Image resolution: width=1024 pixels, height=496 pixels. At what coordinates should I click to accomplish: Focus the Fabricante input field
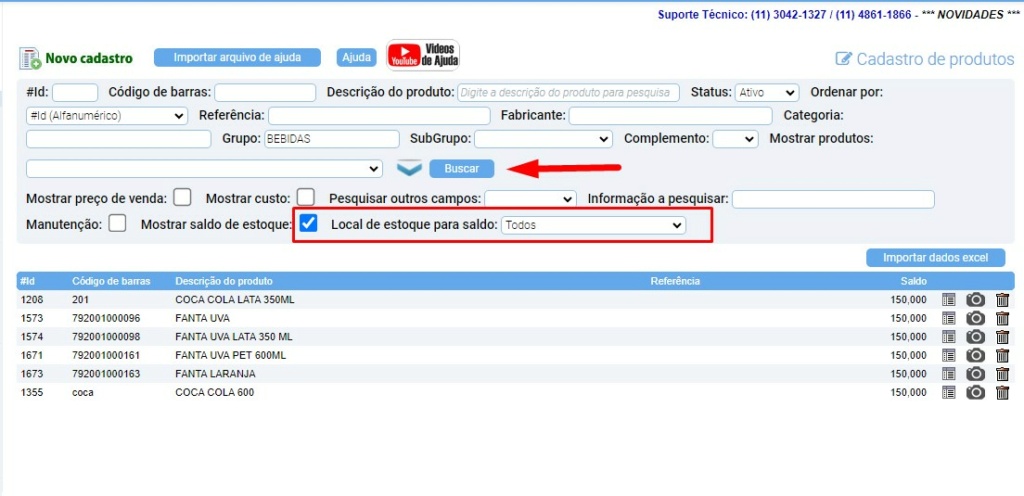click(x=671, y=116)
